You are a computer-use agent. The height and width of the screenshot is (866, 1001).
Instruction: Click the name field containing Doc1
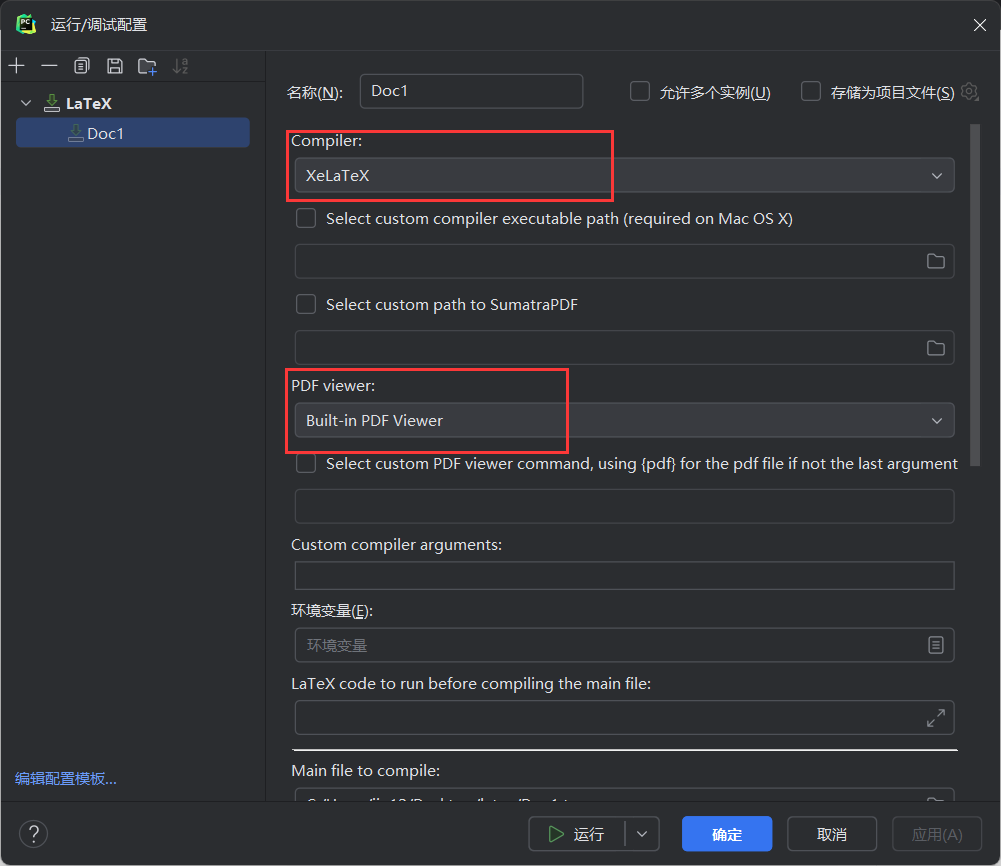[x=471, y=91]
